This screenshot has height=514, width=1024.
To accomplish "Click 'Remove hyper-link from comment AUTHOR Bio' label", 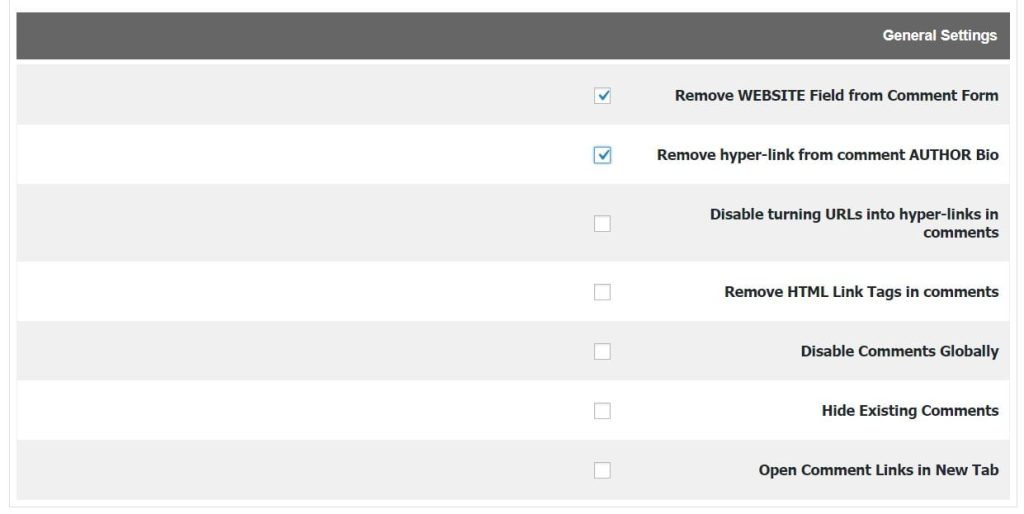I will tap(827, 155).
